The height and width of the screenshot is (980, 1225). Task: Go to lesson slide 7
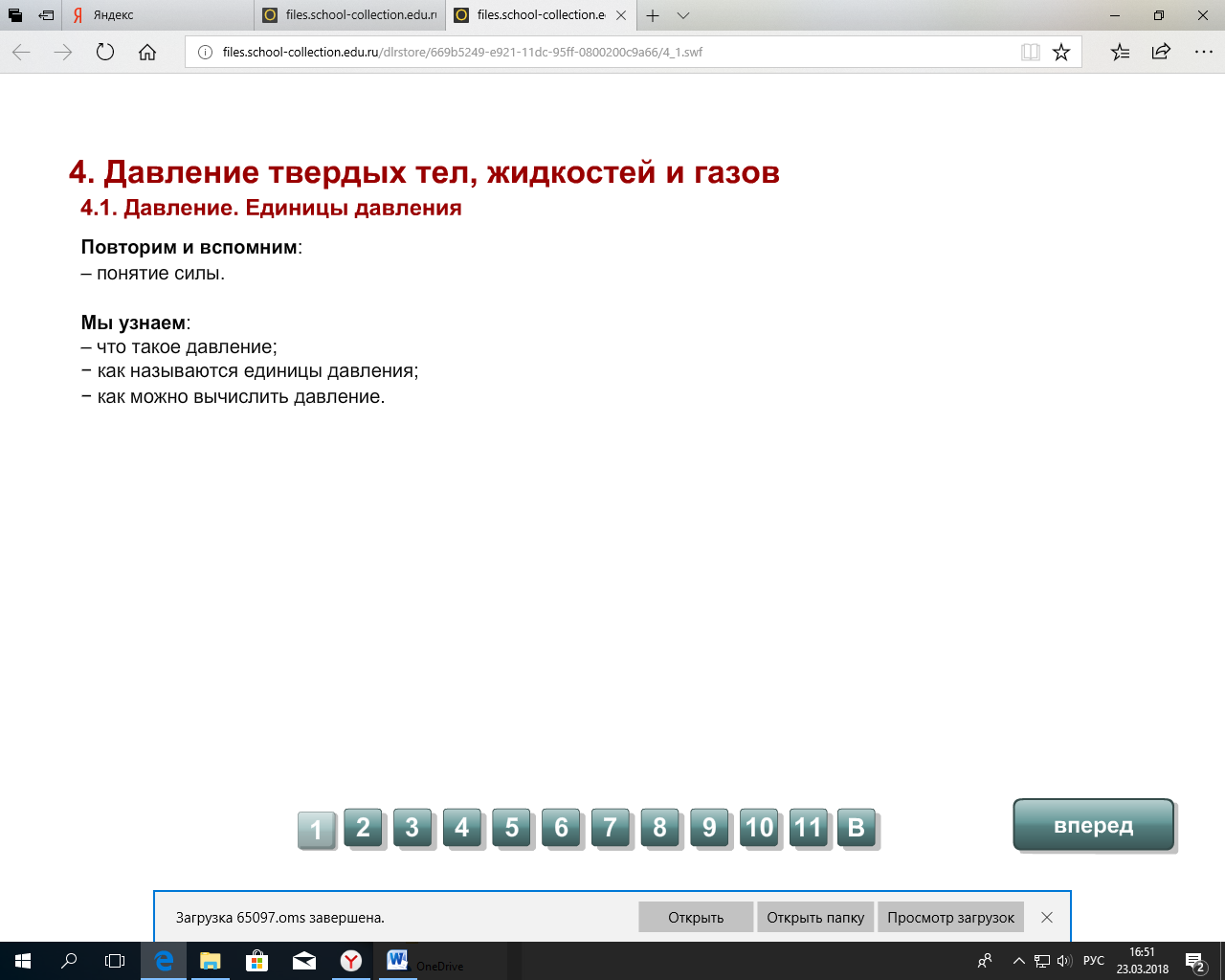click(611, 827)
